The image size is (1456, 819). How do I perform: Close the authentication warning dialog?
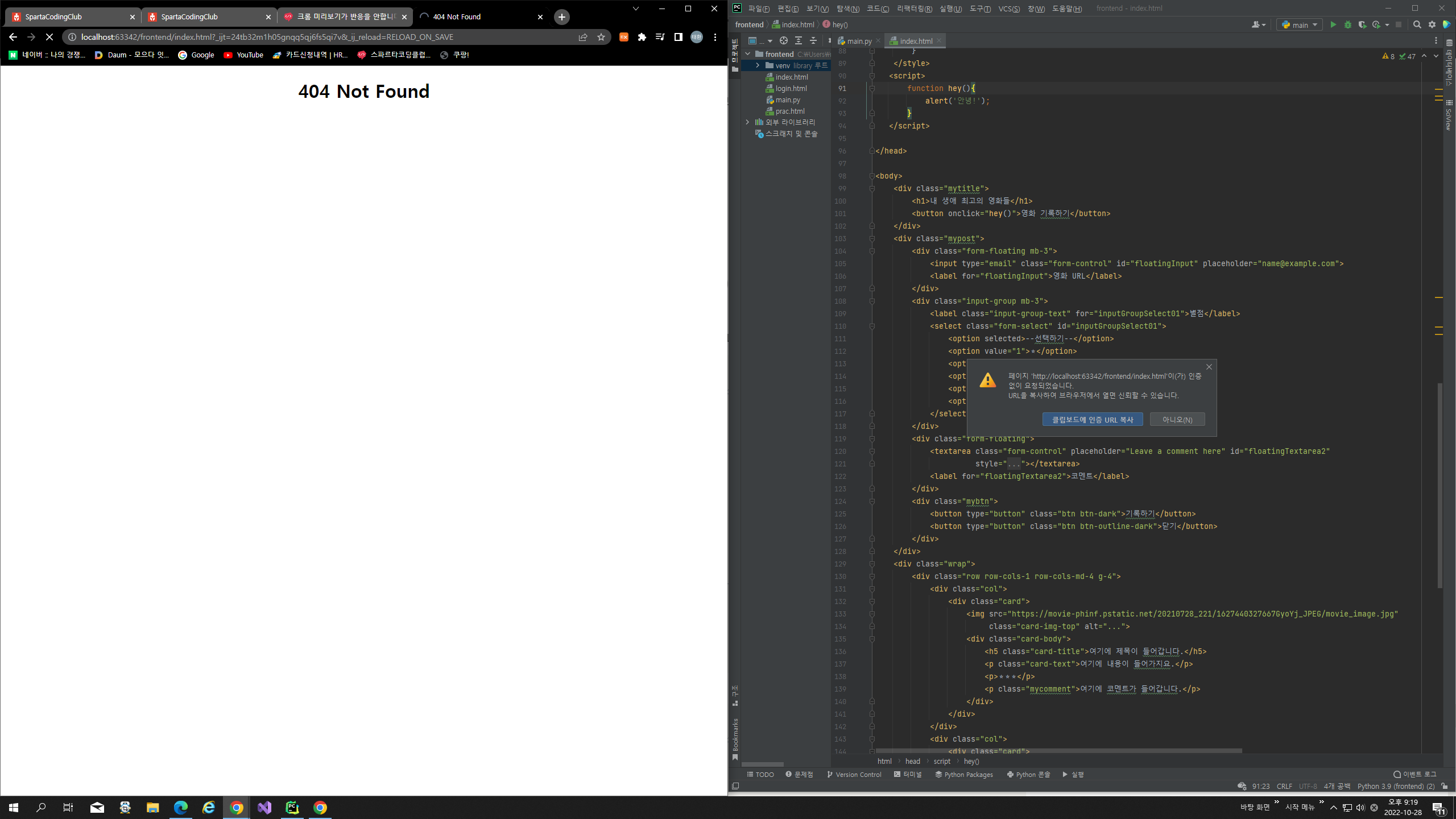(x=1209, y=367)
